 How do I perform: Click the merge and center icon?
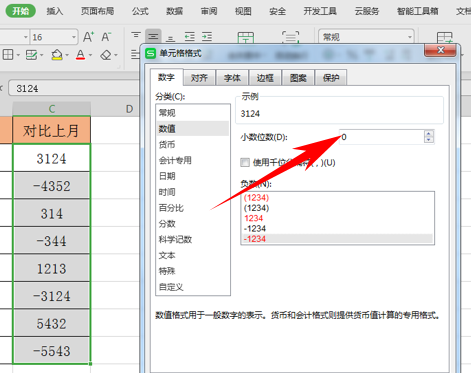[246, 37]
